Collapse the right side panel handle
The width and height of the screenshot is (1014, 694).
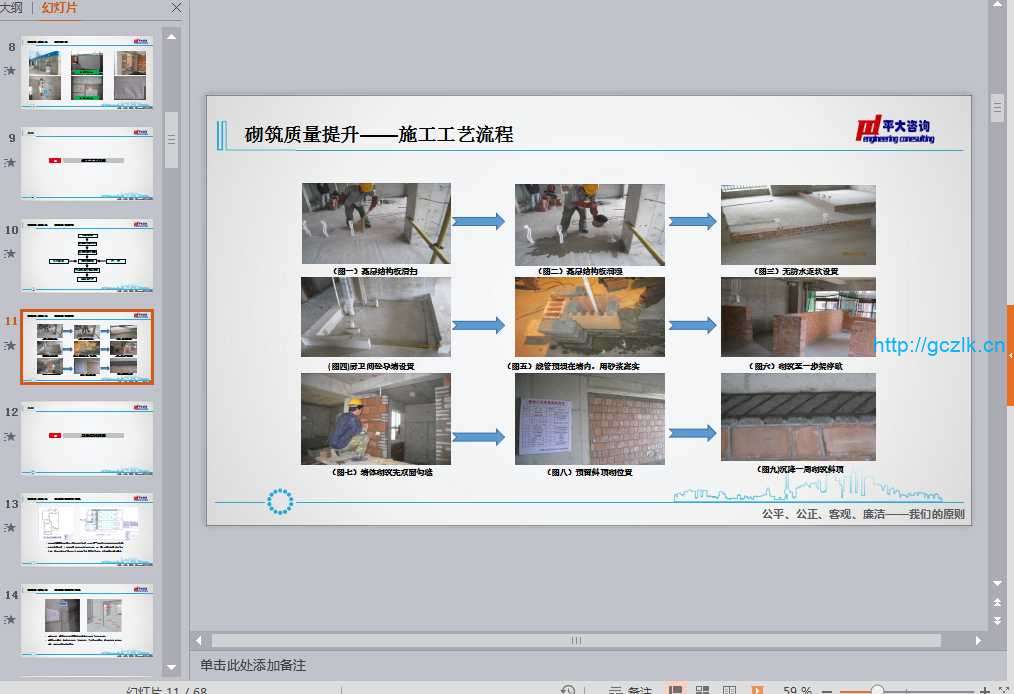coord(1009,355)
